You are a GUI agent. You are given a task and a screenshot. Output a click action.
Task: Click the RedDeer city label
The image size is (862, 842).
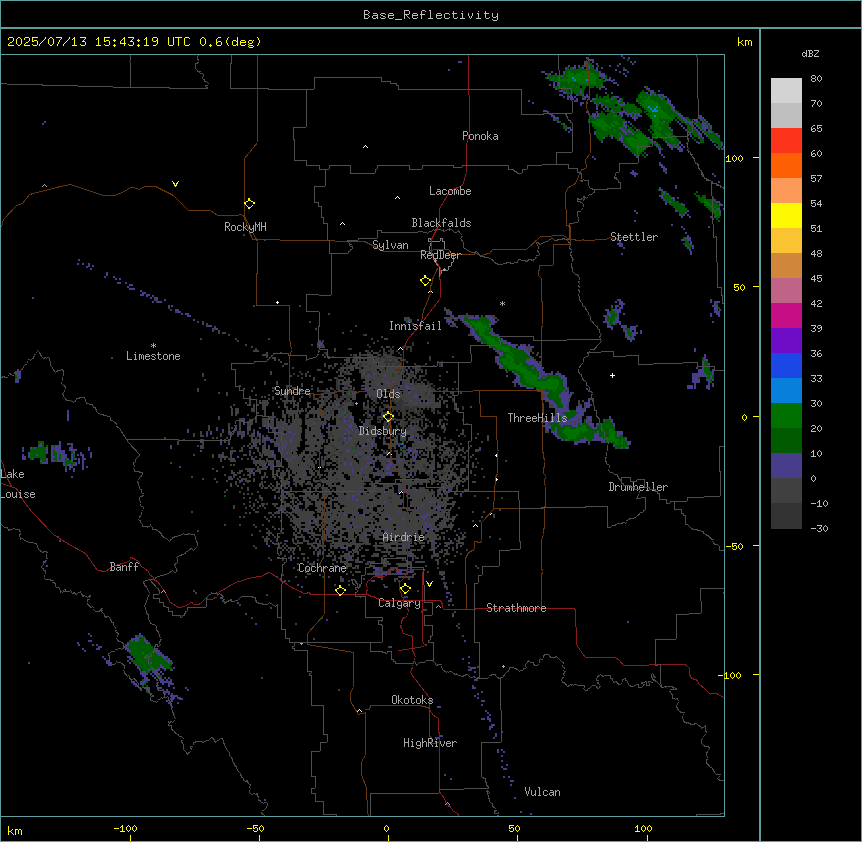(x=440, y=255)
